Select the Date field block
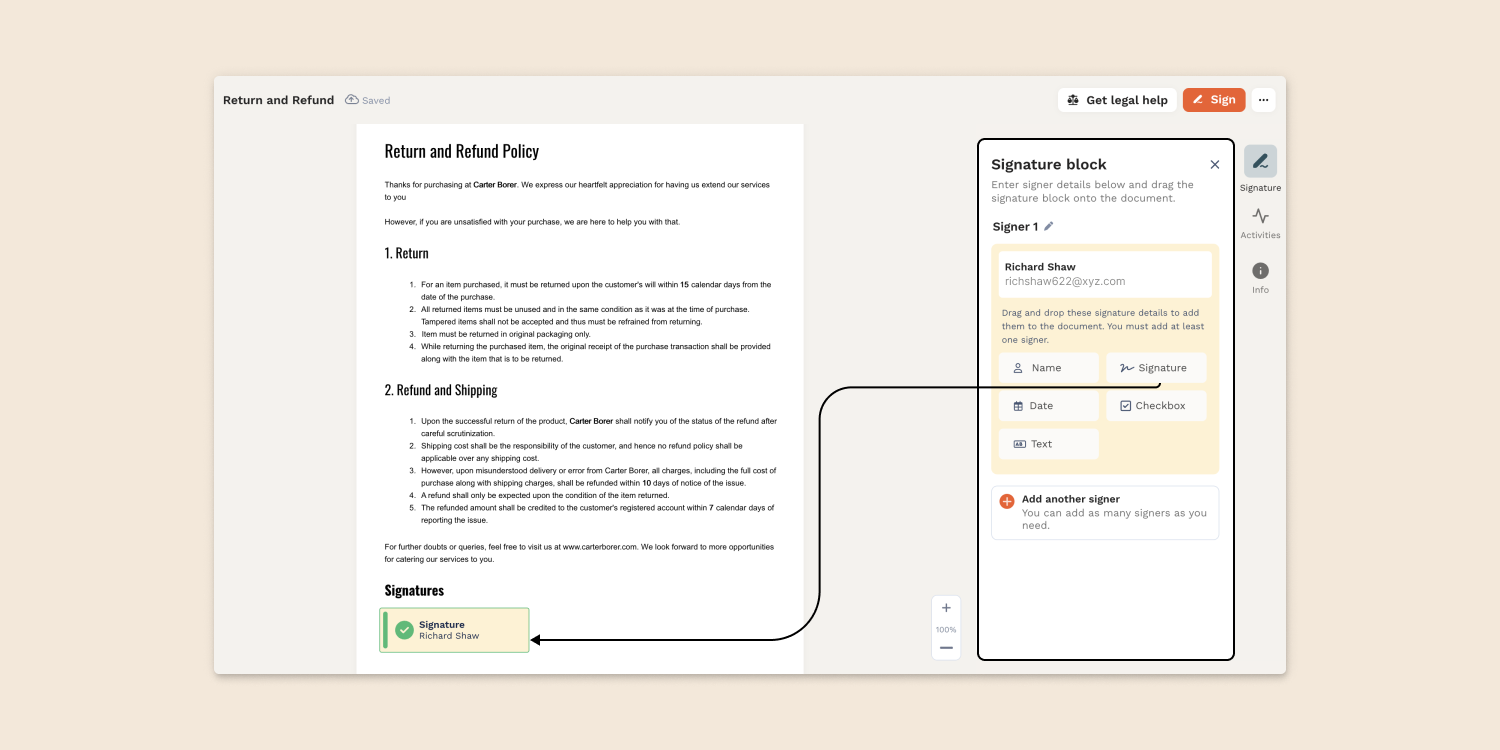 pyautogui.click(x=1048, y=406)
